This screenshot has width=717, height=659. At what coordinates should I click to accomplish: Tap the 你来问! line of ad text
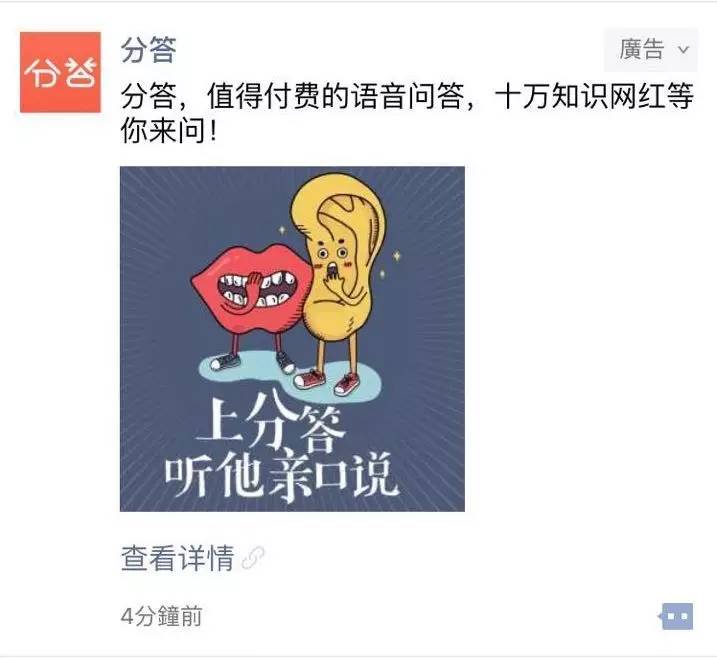coord(168,130)
